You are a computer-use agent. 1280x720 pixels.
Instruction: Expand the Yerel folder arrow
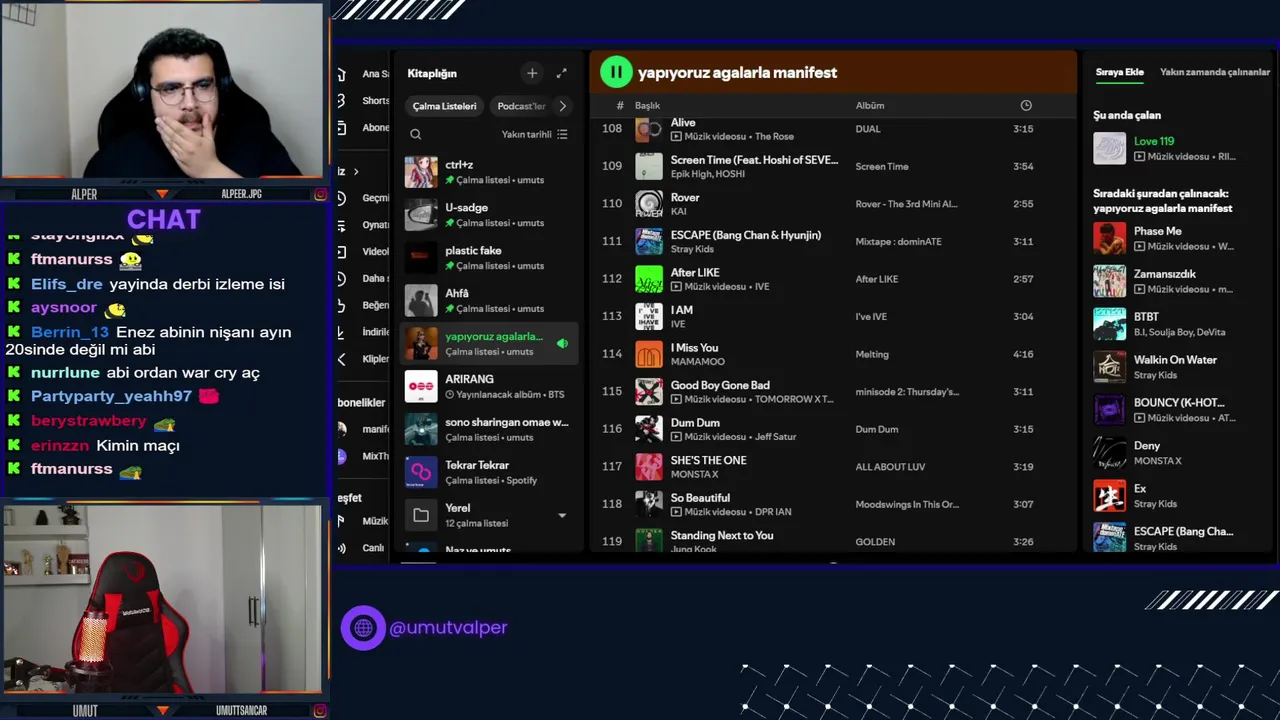[x=562, y=515]
